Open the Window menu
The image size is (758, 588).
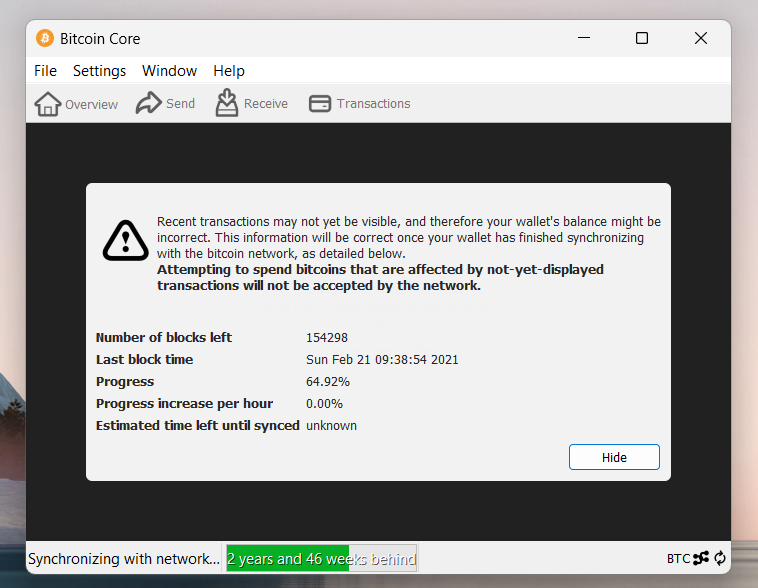pos(169,71)
